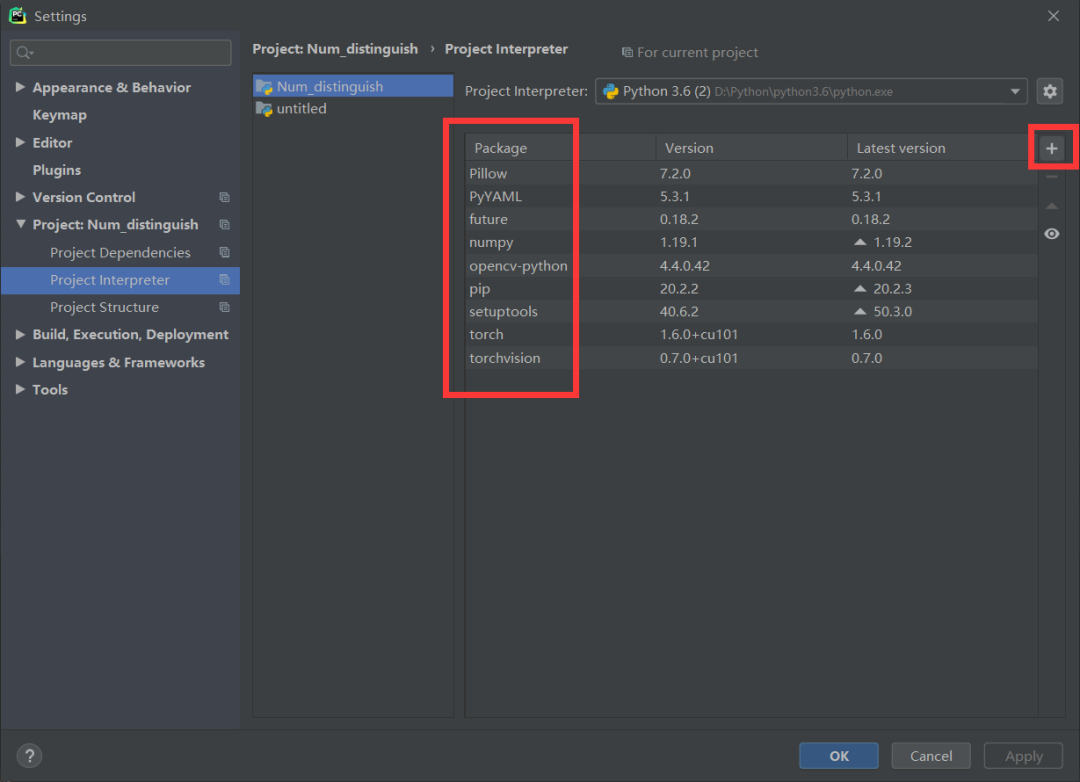Click torchvision version 0.7.0+cu101 cell
Screen dimensions: 1080x782
coord(698,358)
